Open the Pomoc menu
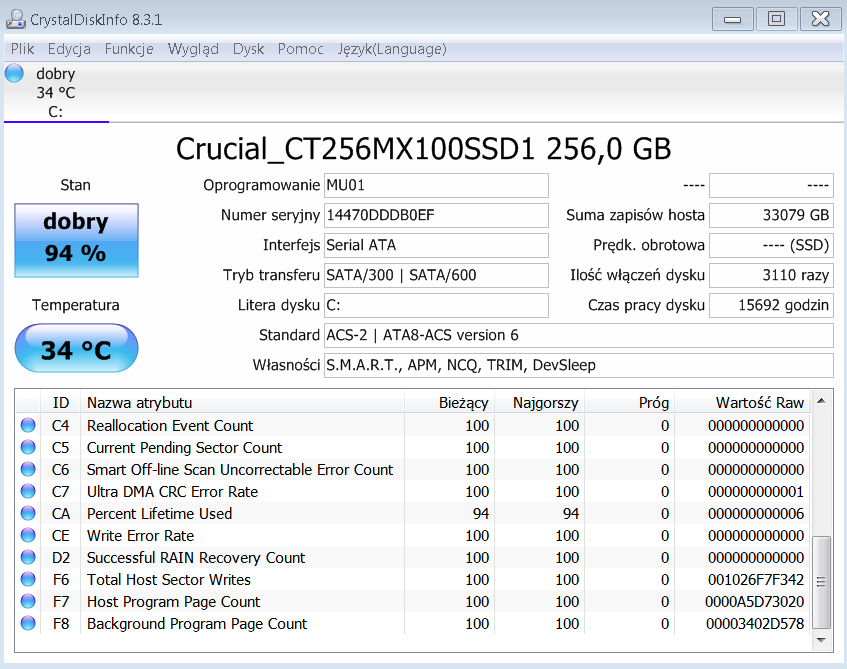 (300, 49)
